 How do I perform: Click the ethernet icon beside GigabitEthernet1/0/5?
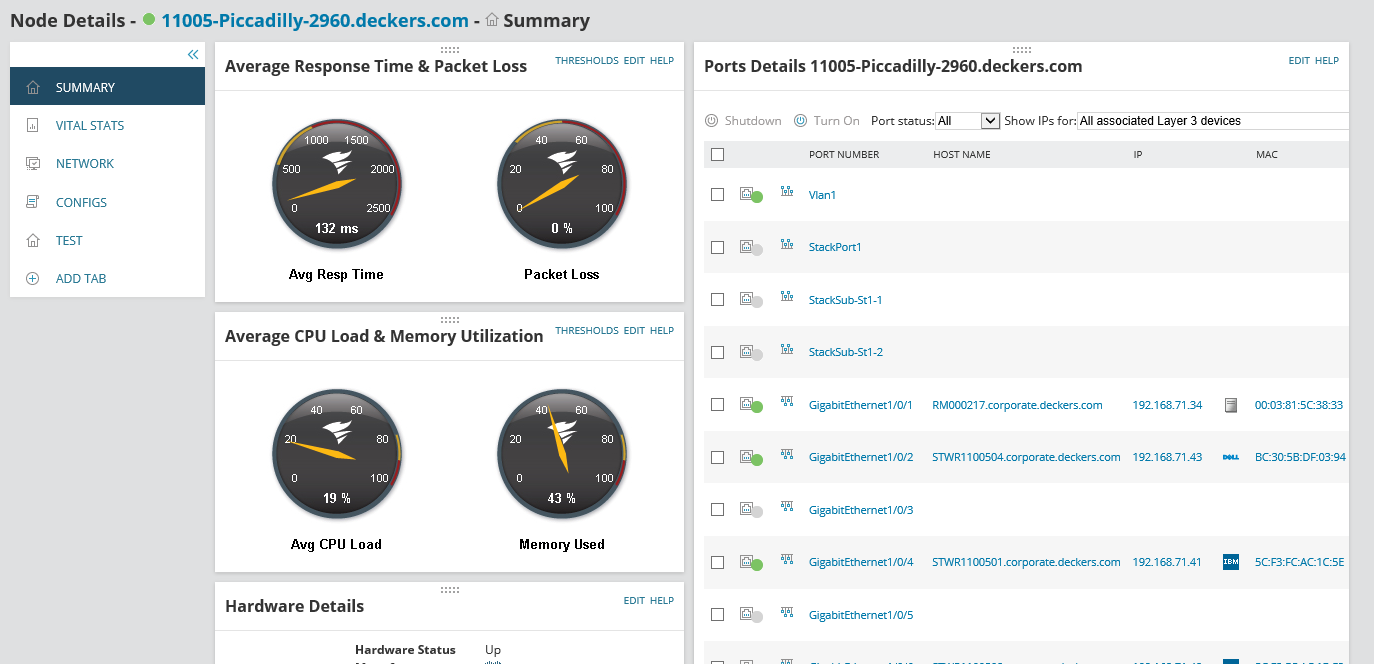click(x=786, y=614)
